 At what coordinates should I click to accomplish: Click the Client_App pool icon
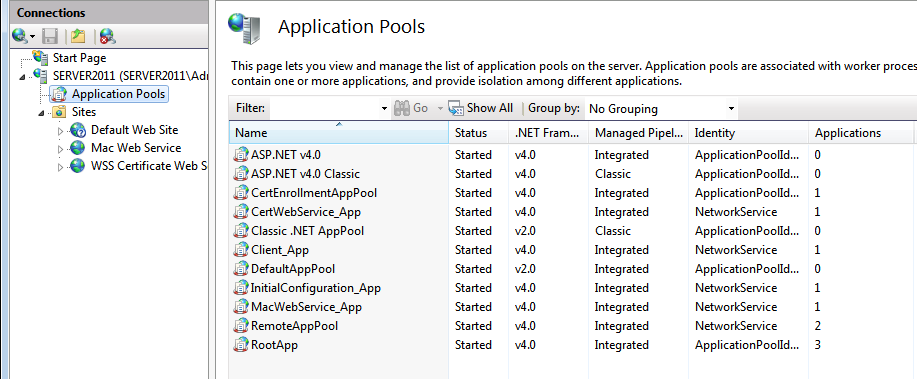point(241,250)
